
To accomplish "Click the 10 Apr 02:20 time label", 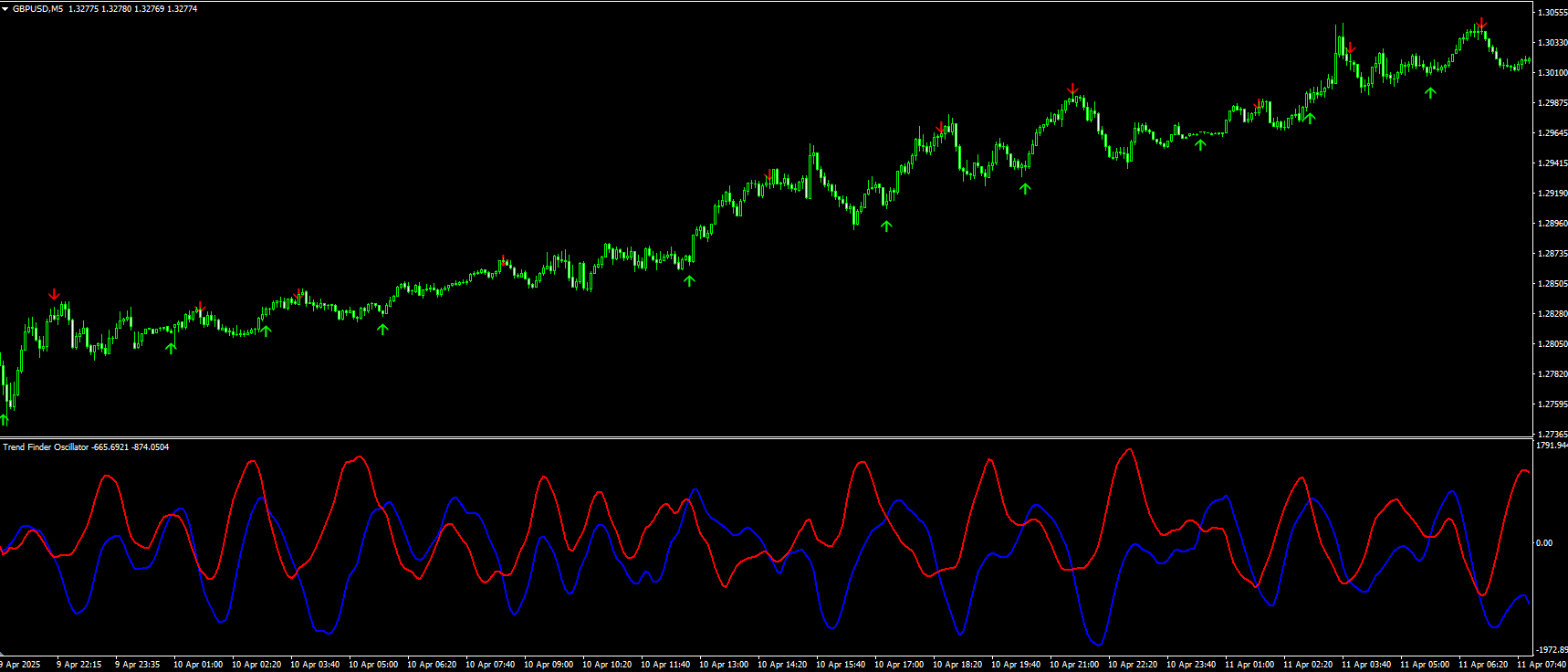I will [256, 665].
